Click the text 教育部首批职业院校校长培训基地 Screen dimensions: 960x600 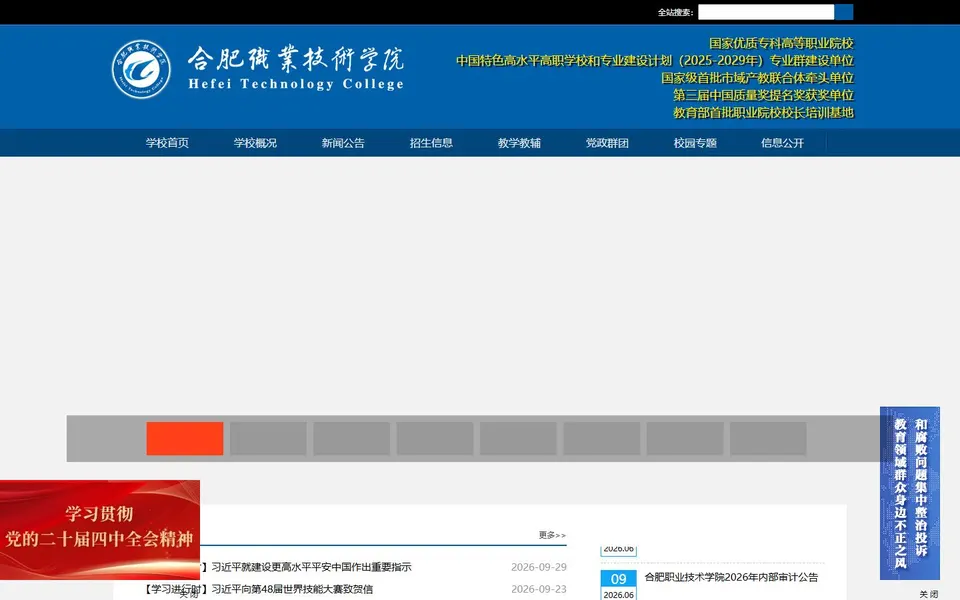click(x=763, y=113)
